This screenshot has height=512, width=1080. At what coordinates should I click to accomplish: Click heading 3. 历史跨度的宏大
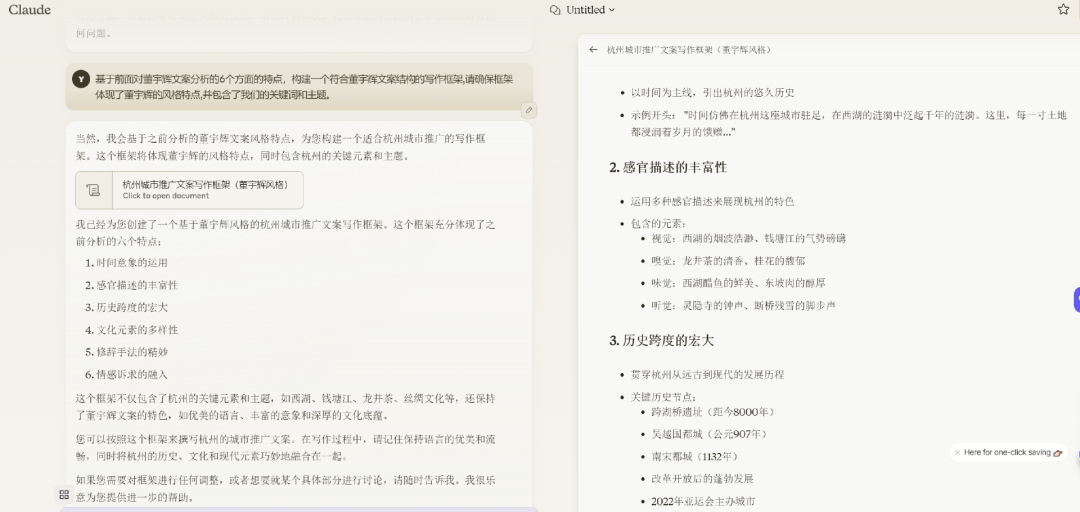coord(661,340)
